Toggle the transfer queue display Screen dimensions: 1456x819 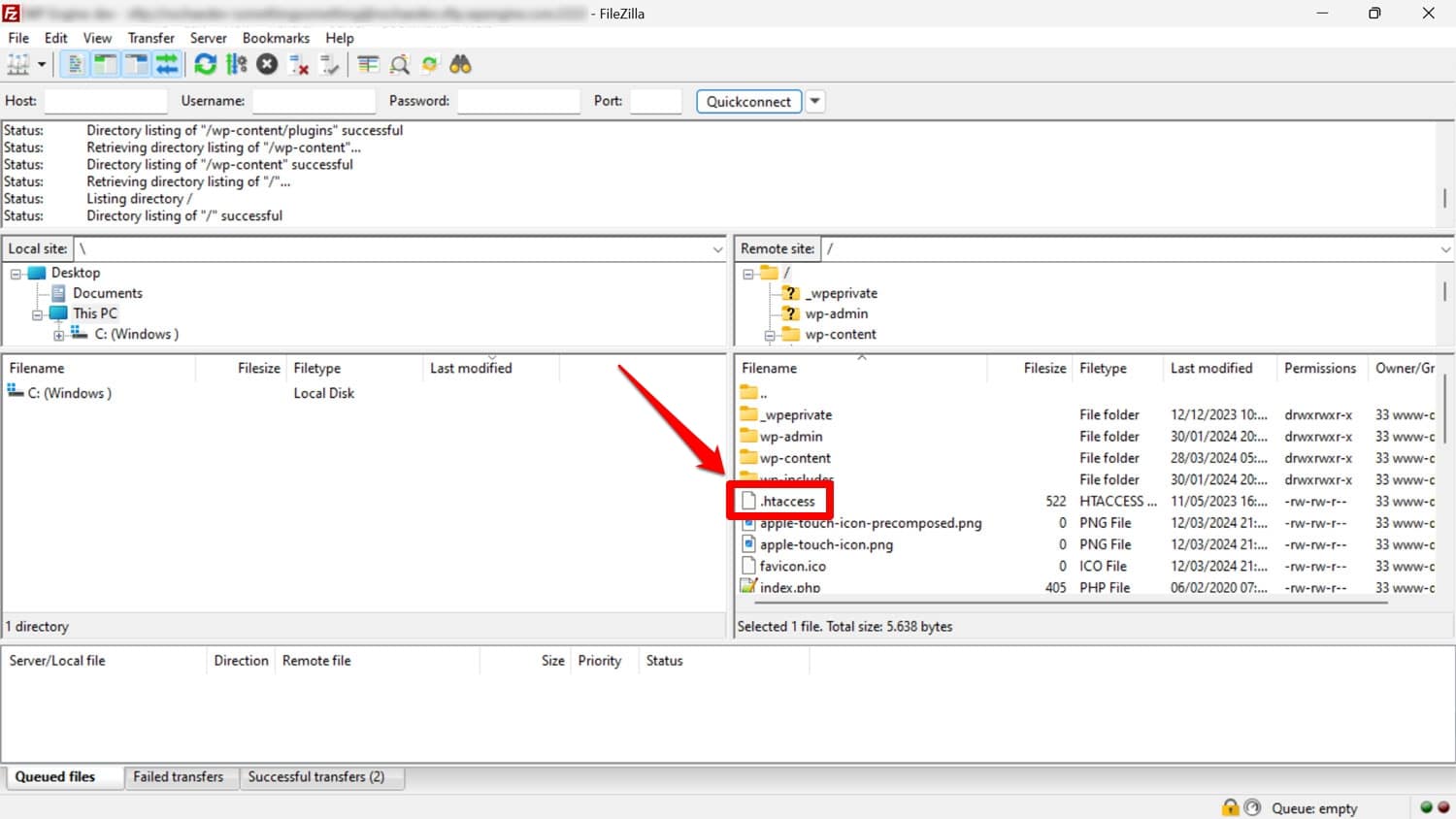167,65
